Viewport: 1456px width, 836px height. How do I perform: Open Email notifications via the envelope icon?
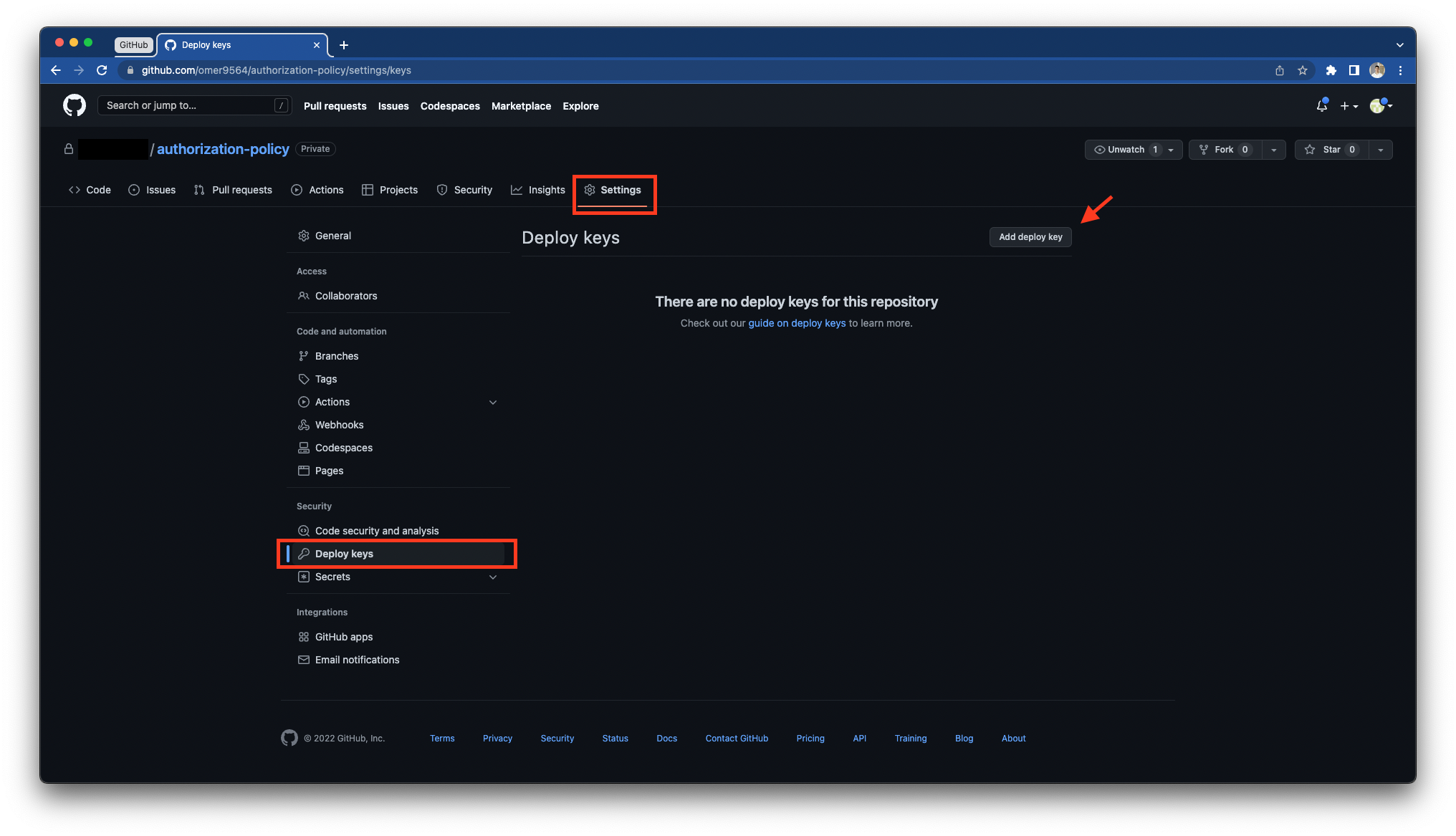(x=305, y=660)
